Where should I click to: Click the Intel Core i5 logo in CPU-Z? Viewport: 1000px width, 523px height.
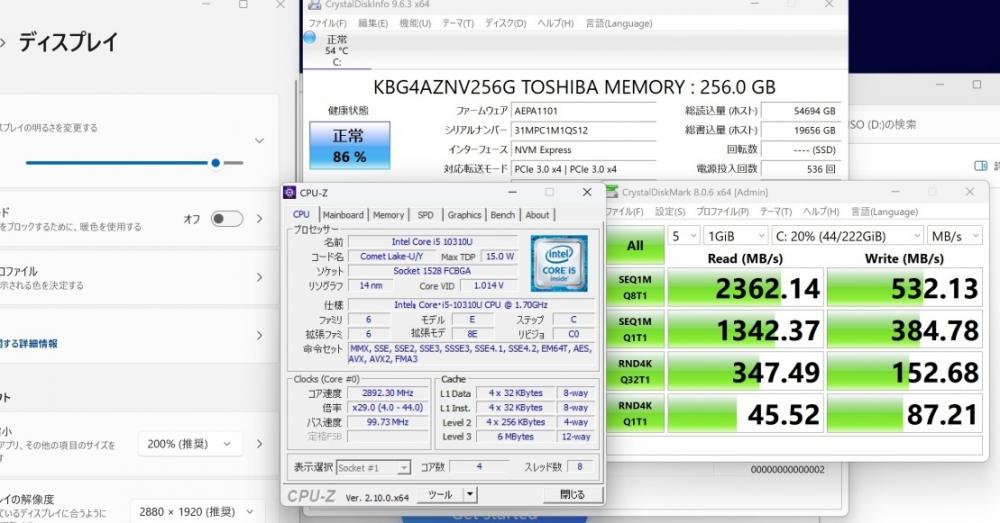point(559,263)
